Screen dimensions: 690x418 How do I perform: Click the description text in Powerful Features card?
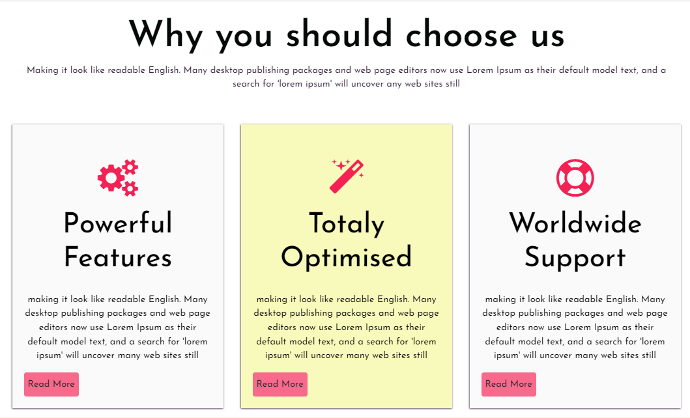click(118, 327)
